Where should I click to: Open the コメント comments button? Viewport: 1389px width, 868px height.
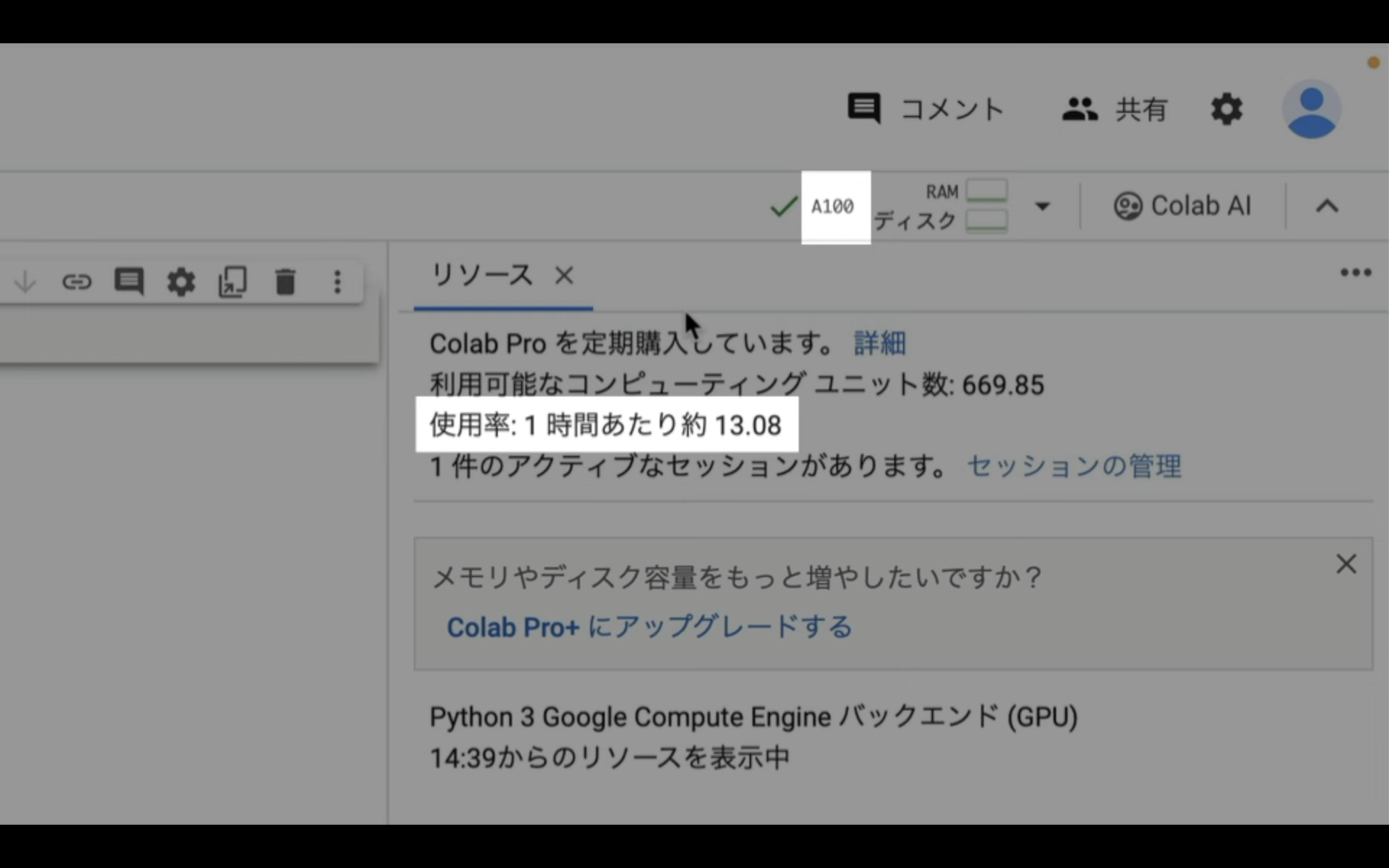(x=925, y=108)
